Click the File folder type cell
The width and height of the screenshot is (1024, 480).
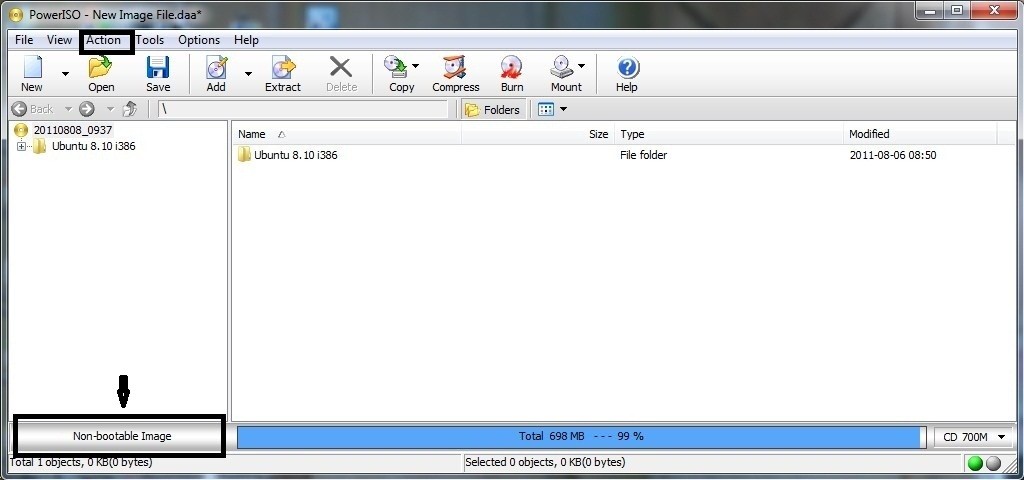(x=644, y=155)
